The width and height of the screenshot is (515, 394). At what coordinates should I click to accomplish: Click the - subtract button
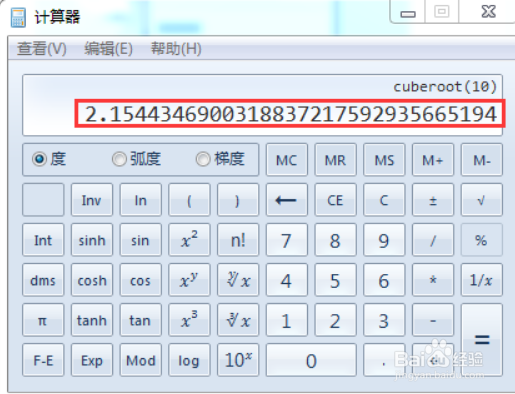(x=433, y=320)
